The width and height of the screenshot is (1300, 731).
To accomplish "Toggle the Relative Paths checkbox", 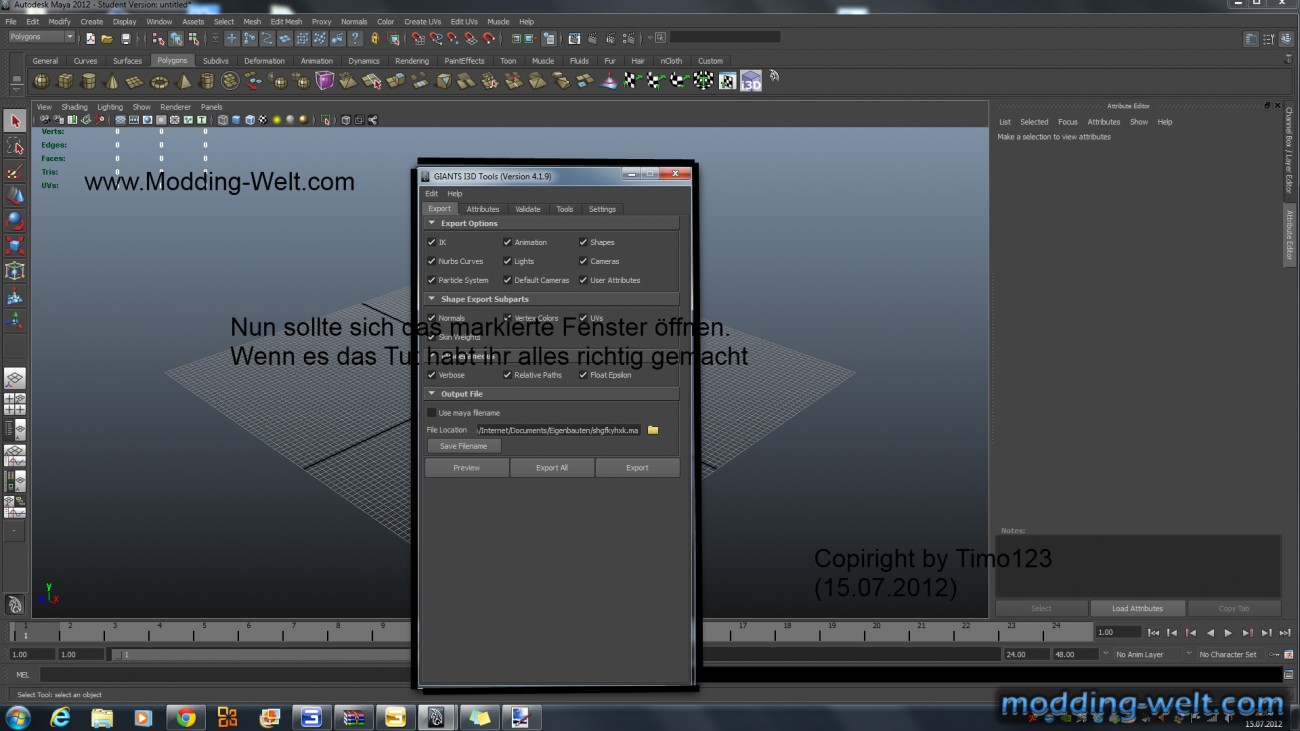I will coord(508,375).
